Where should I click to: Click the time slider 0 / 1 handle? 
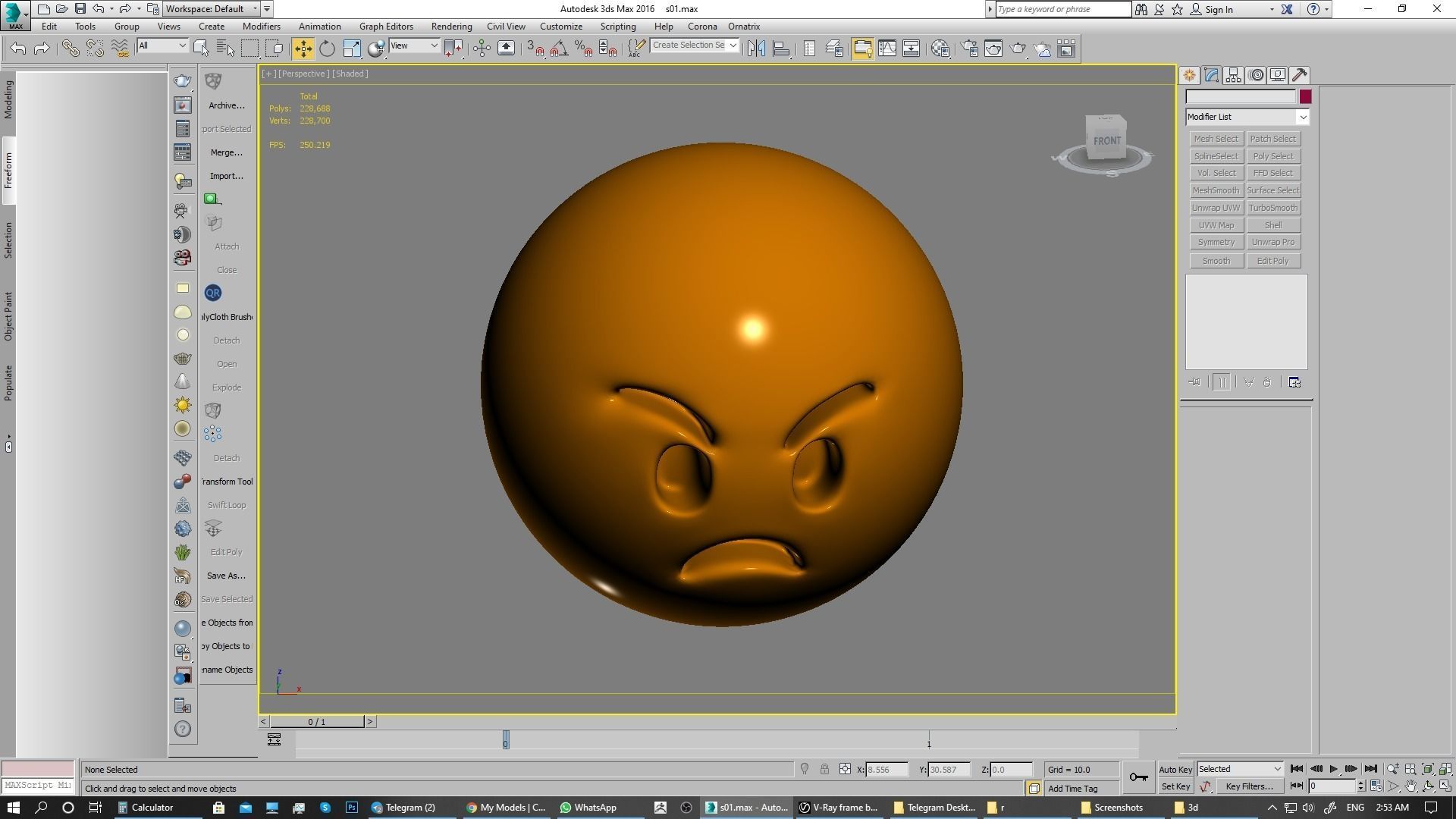pyautogui.click(x=317, y=722)
